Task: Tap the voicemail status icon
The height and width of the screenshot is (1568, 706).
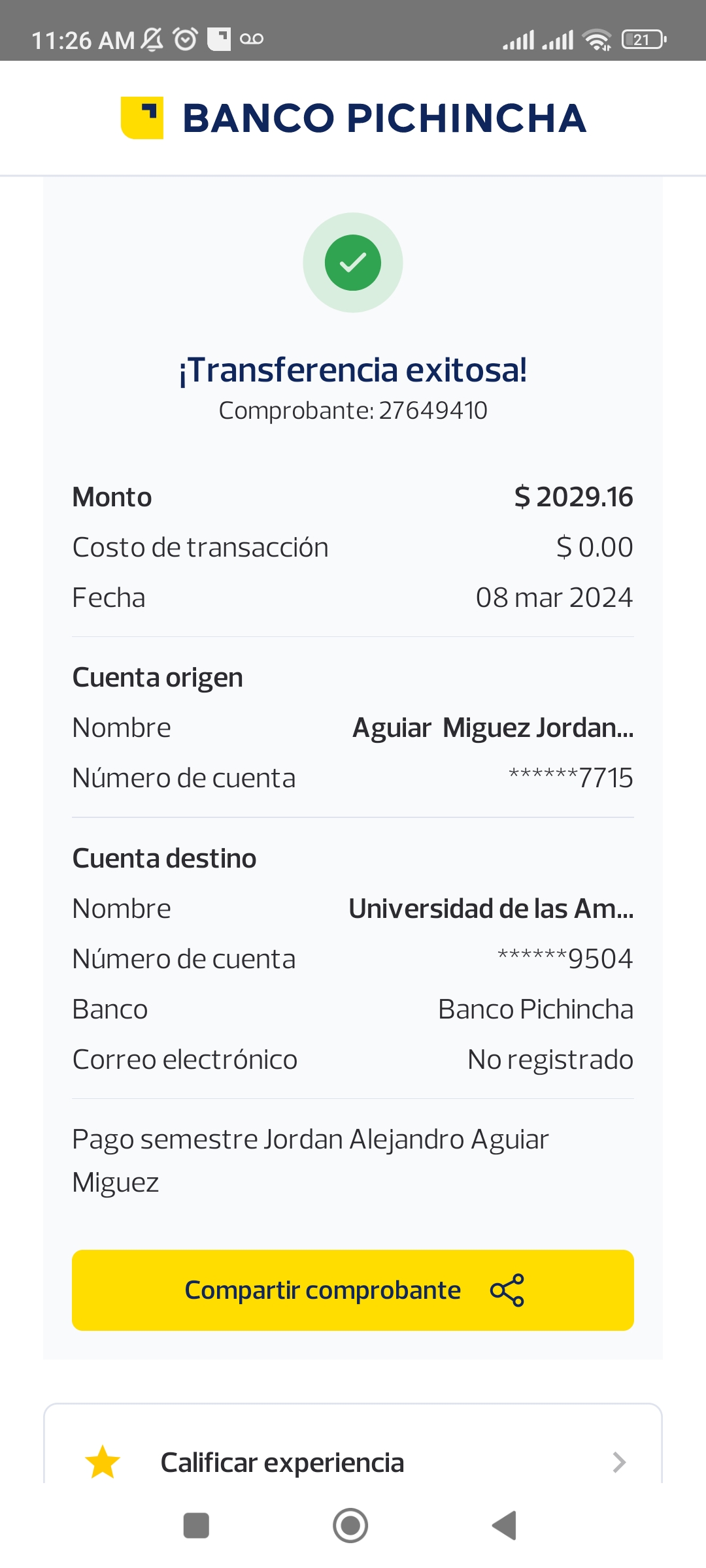Action: pos(252,39)
